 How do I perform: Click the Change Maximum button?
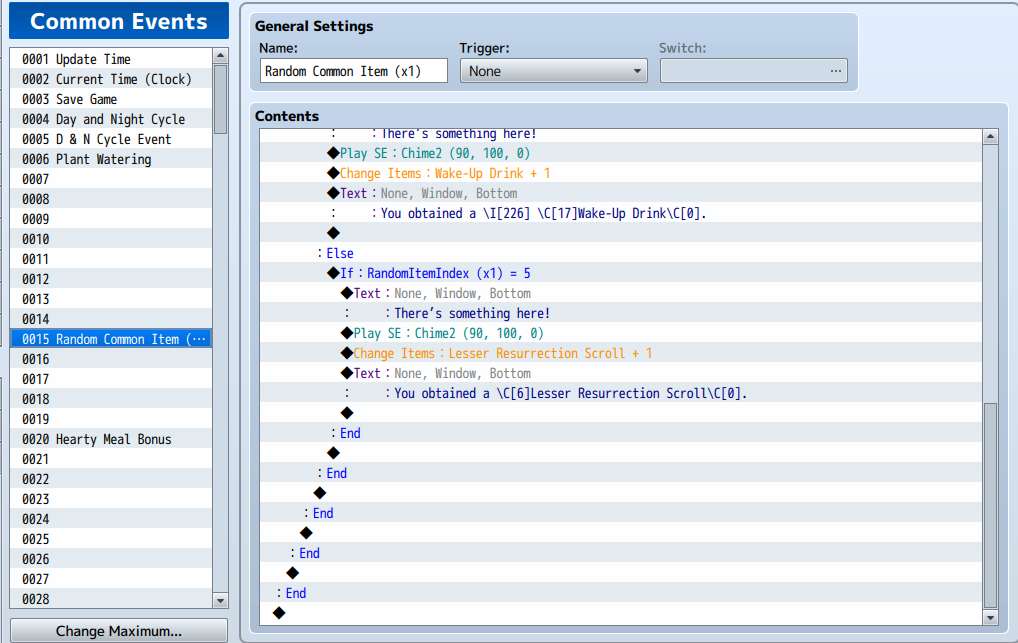pos(119,631)
